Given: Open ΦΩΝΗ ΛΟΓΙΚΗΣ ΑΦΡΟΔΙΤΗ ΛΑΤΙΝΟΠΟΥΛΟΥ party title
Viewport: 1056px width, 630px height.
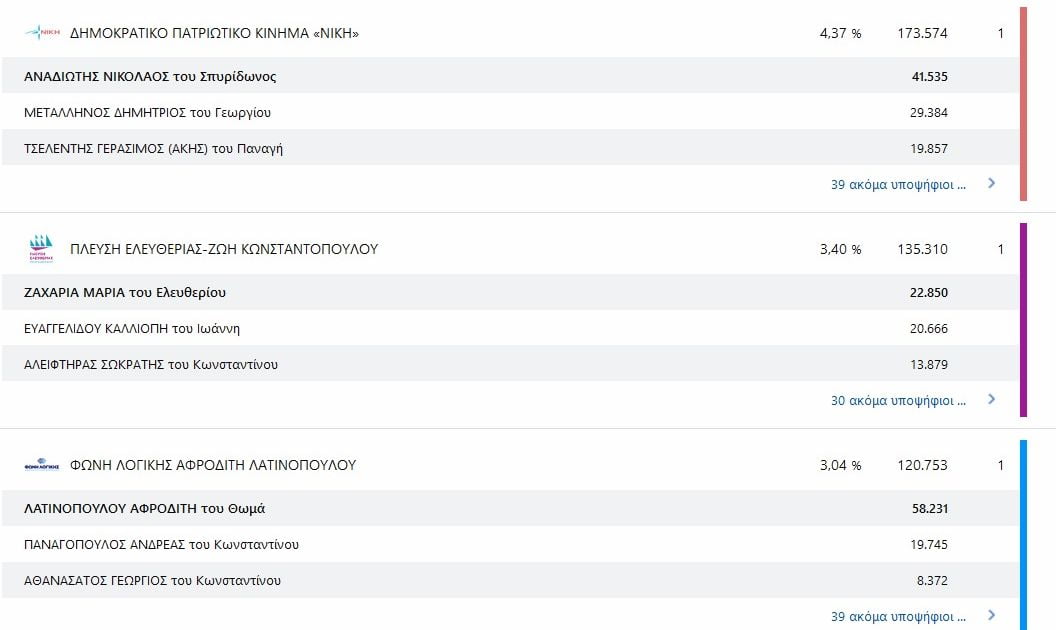Looking at the screenshot, I should pyautogui.click(x=213, y=465).
